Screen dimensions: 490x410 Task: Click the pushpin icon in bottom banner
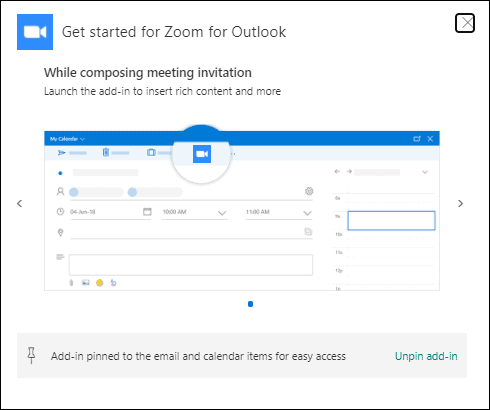31,355
